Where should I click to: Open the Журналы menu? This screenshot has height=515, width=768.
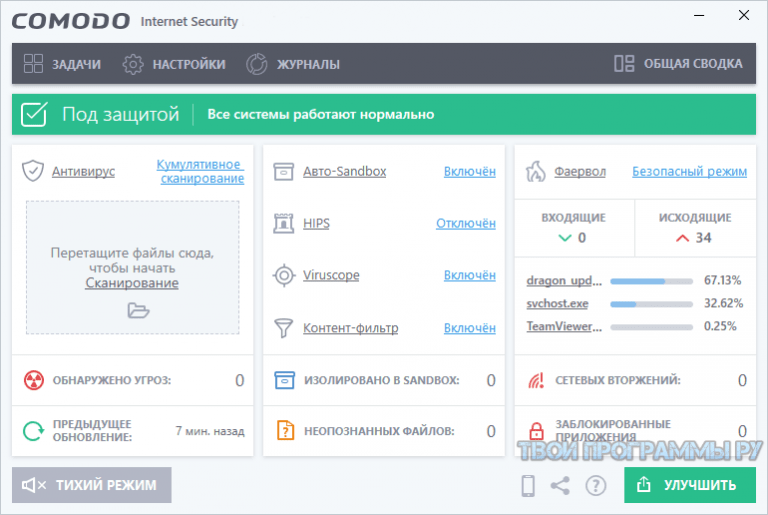click(x=293, y=64)
